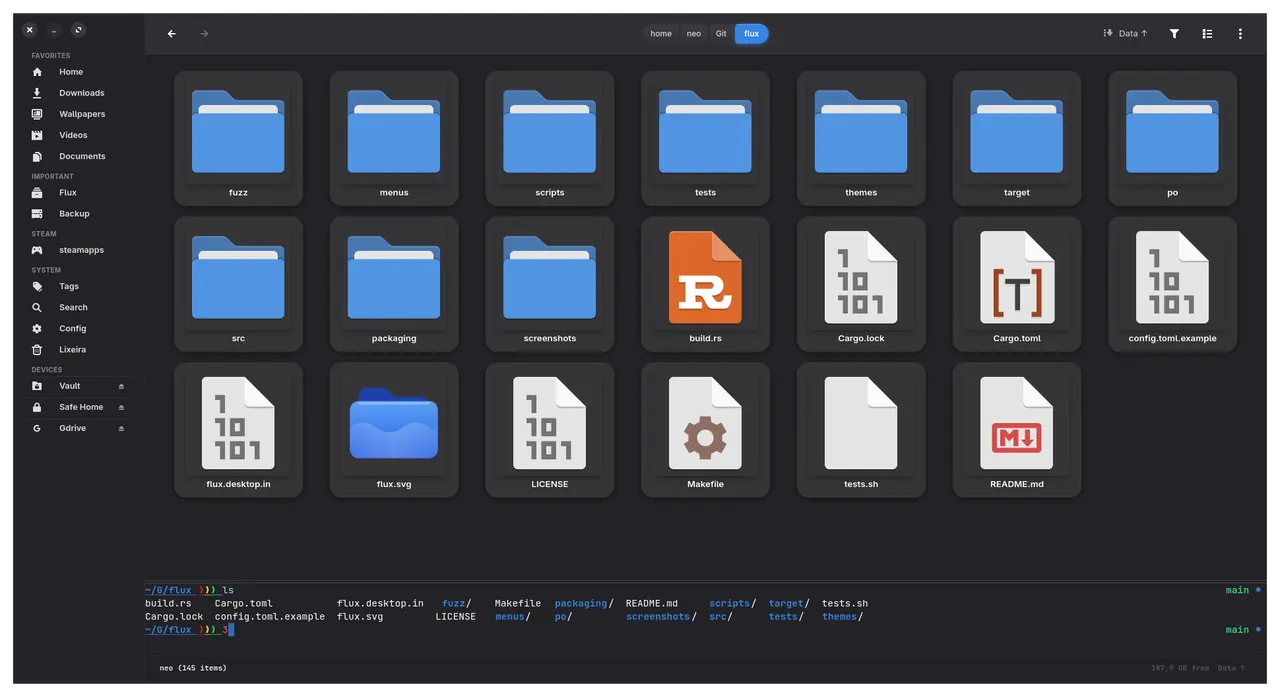1280x697 pixels.
Task: Eject the Vault device
Action: coord(122,386)
